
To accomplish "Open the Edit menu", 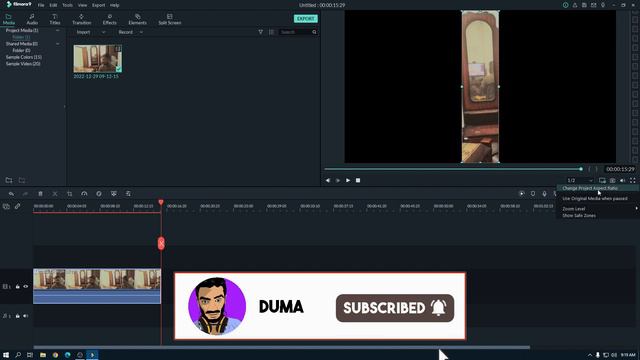I will point(53,5).
